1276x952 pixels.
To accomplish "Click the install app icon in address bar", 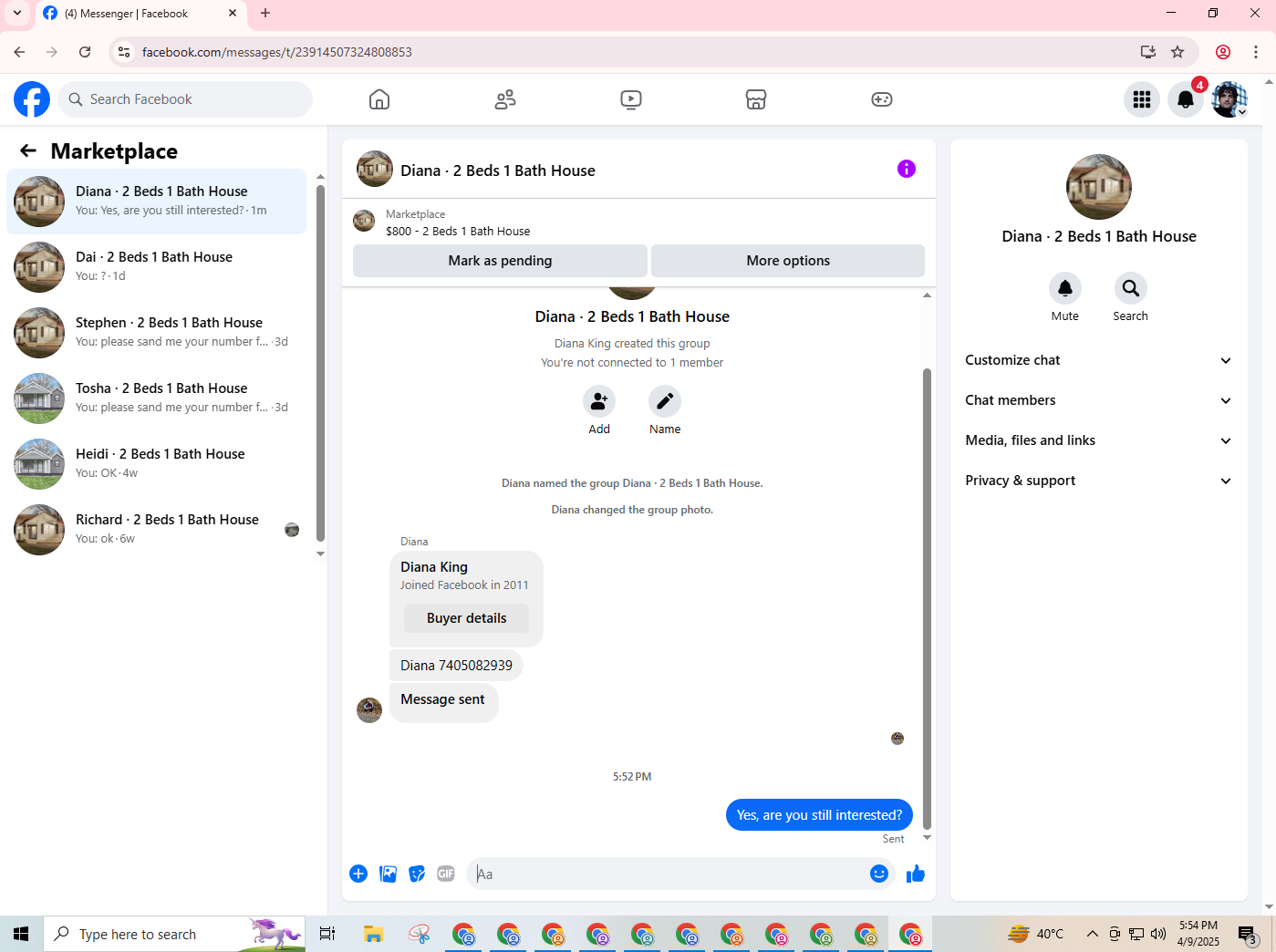I will (x=1148, y=52).
